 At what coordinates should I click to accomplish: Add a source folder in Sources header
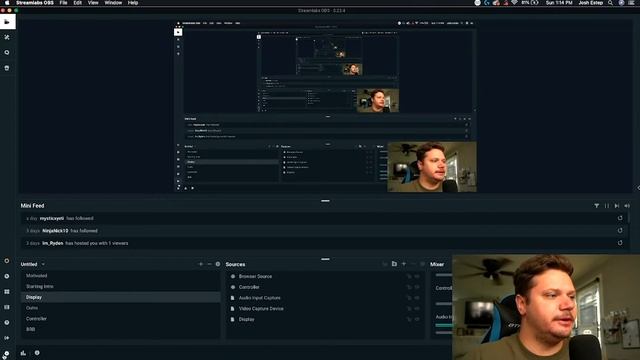pyautogui.click(x=394, y=264)
